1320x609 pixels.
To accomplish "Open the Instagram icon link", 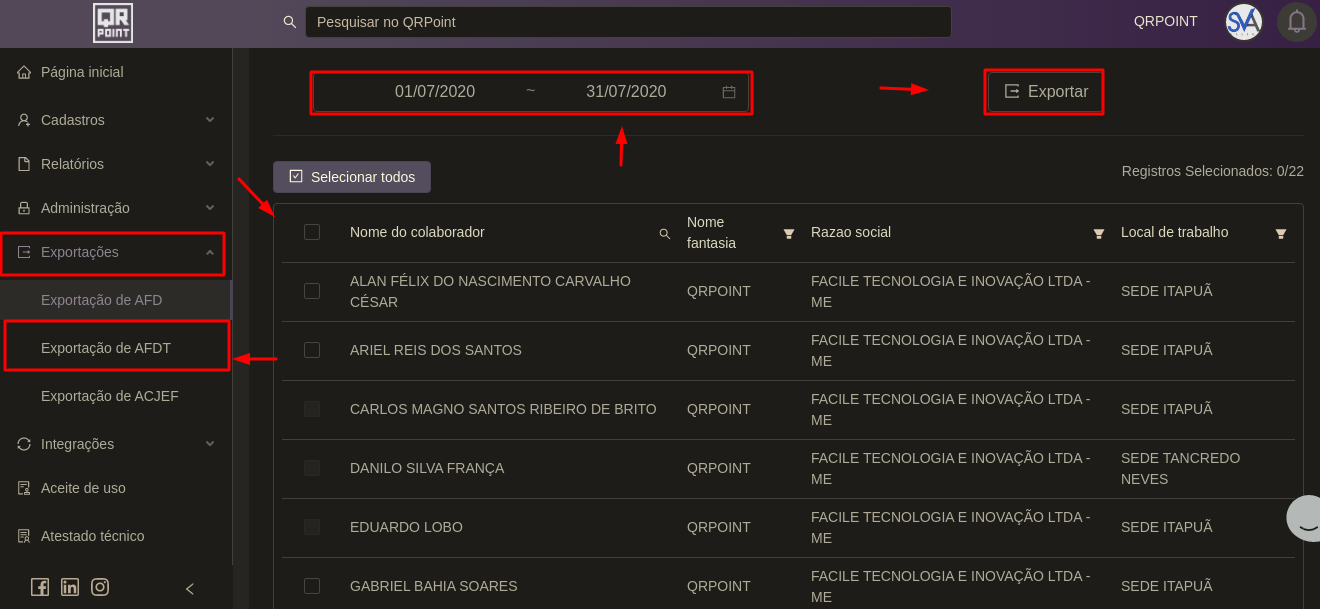I will (100, 587).
